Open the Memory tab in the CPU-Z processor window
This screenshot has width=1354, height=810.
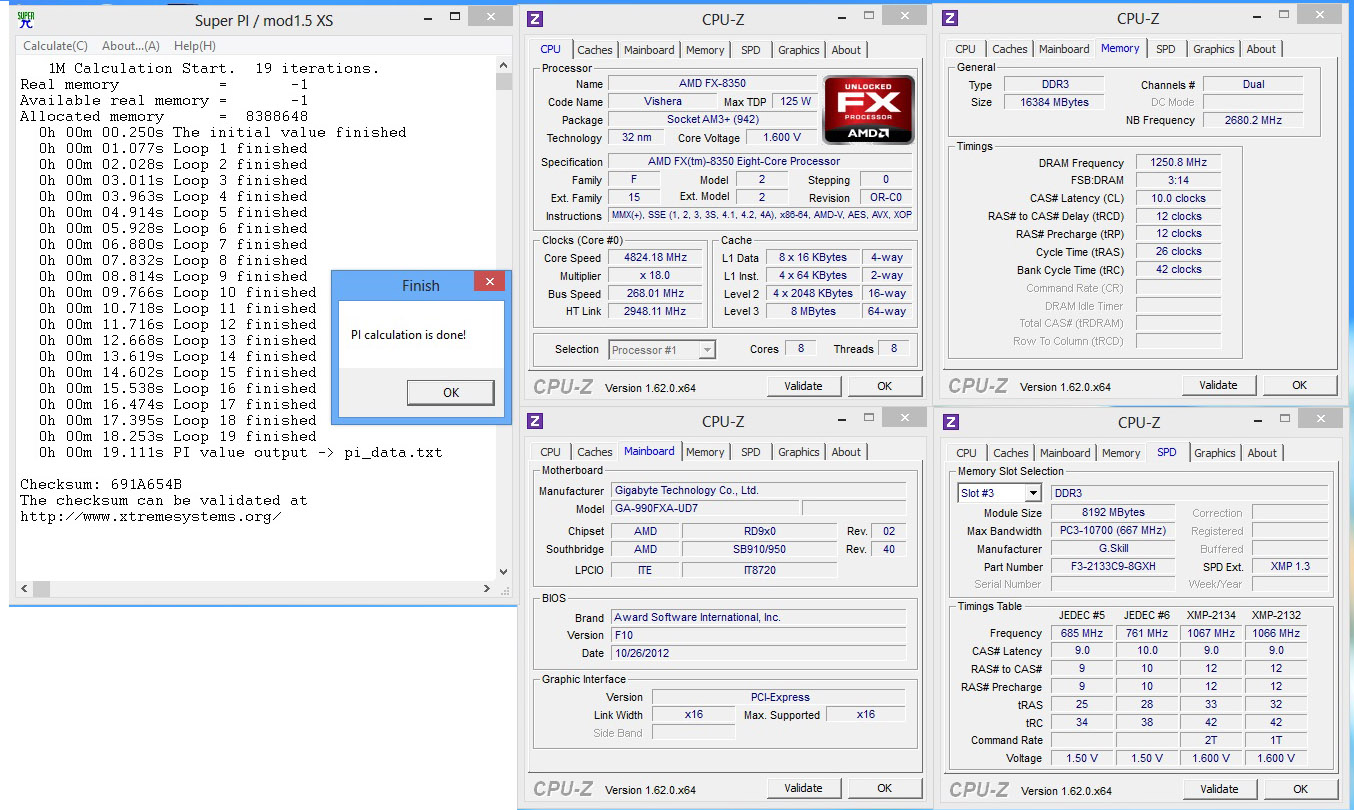[705, 50]
